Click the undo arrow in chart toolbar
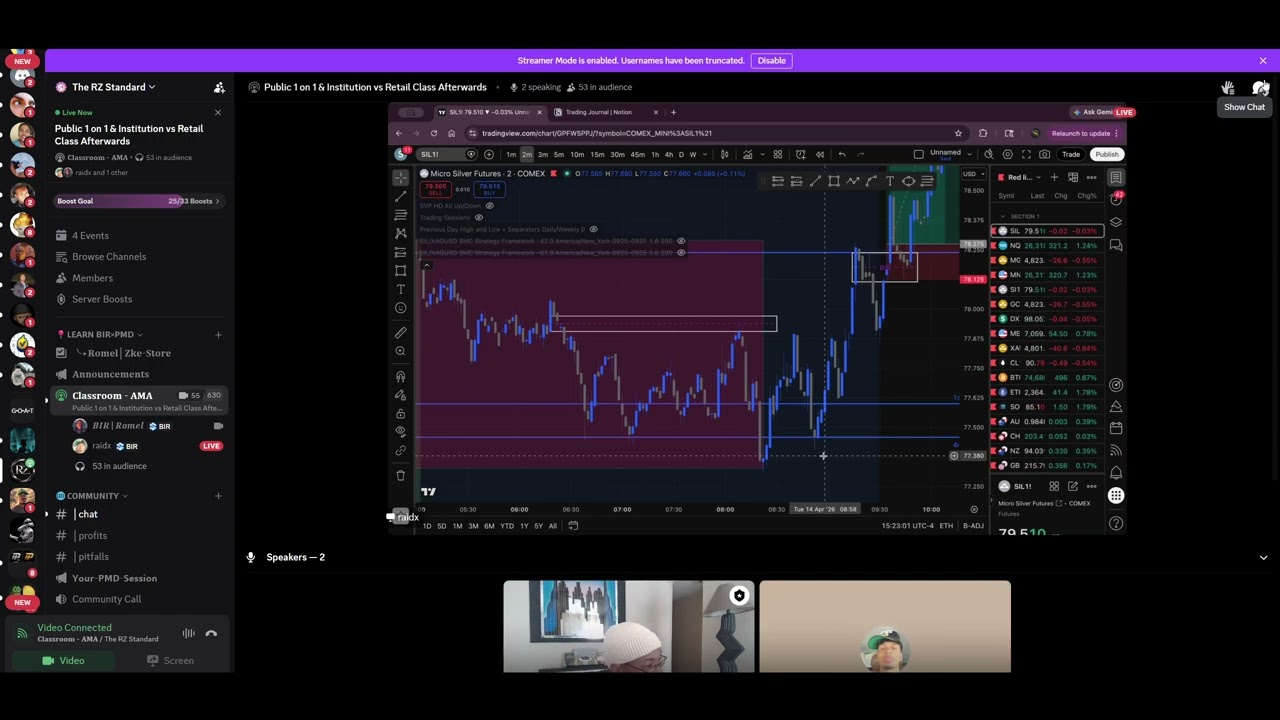The width and height of the screenshot is (1280, 720). pyautogui.click(x=842, y=154)
